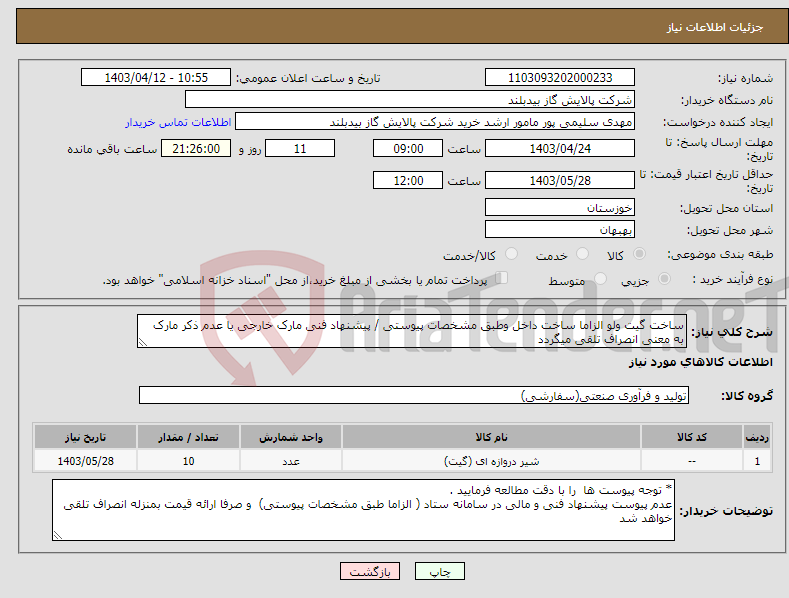Image resolution: width=789 pixels, height=598 pixels.
Task: Select the کالا radio button
Action: click(639, 254)
